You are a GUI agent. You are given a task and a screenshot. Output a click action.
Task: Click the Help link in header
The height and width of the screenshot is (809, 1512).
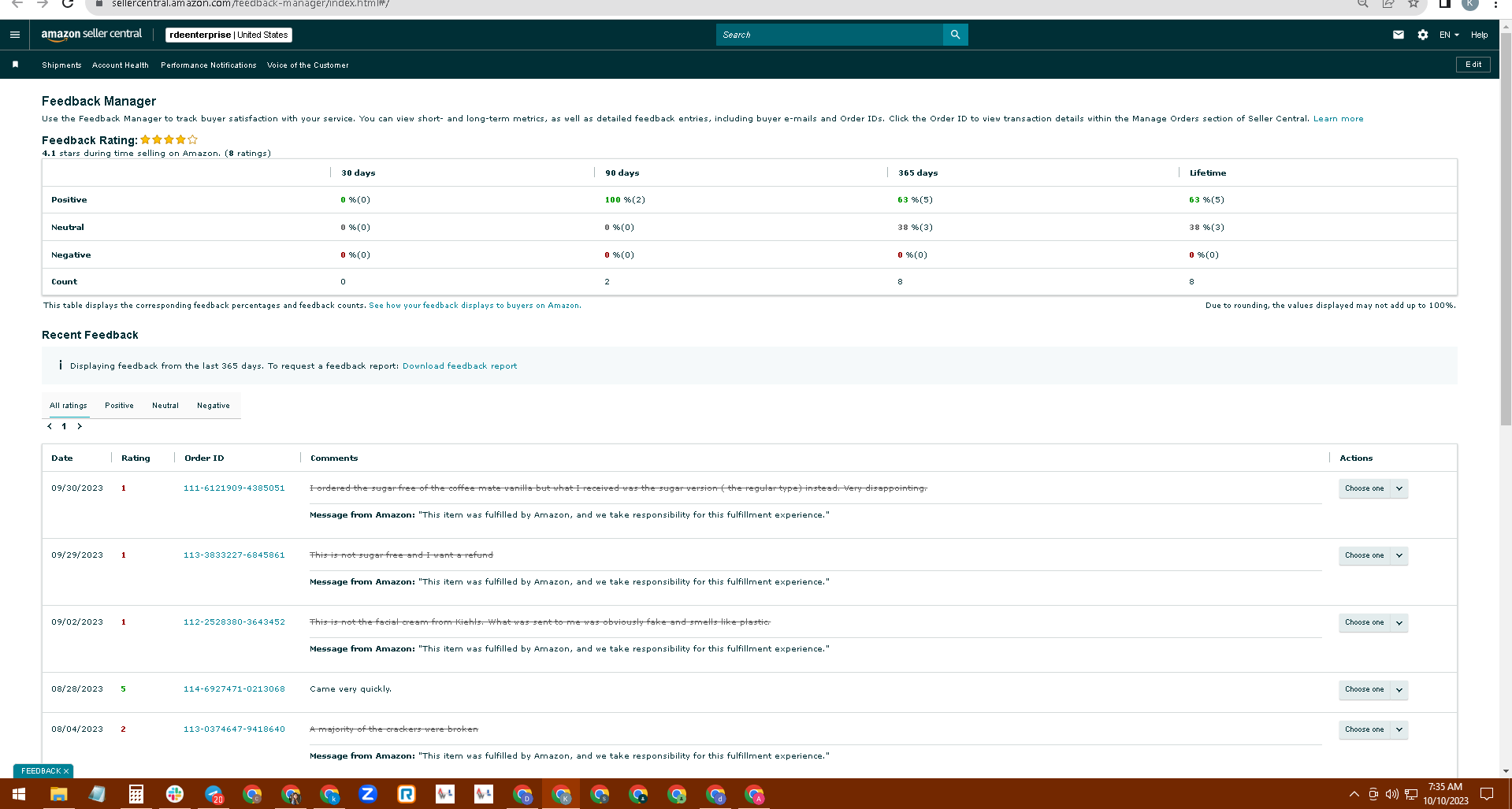(x=1479, y=35)
